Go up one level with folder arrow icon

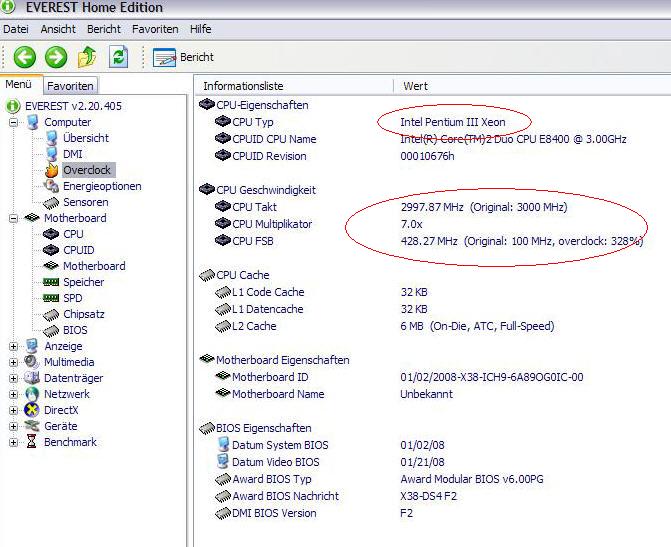87,57
